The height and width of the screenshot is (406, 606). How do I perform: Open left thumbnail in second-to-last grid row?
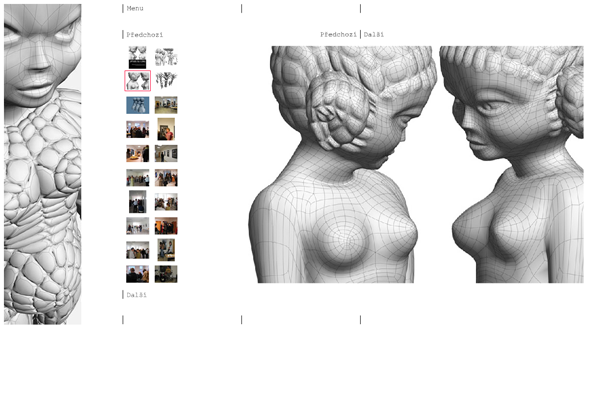[x=137, y=250]
